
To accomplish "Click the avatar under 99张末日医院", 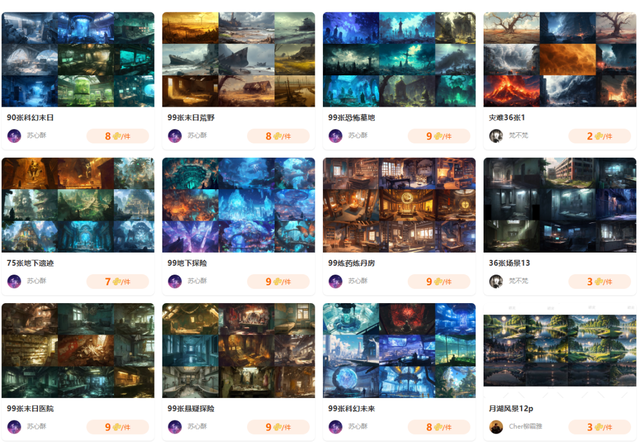I will point(14,427).
